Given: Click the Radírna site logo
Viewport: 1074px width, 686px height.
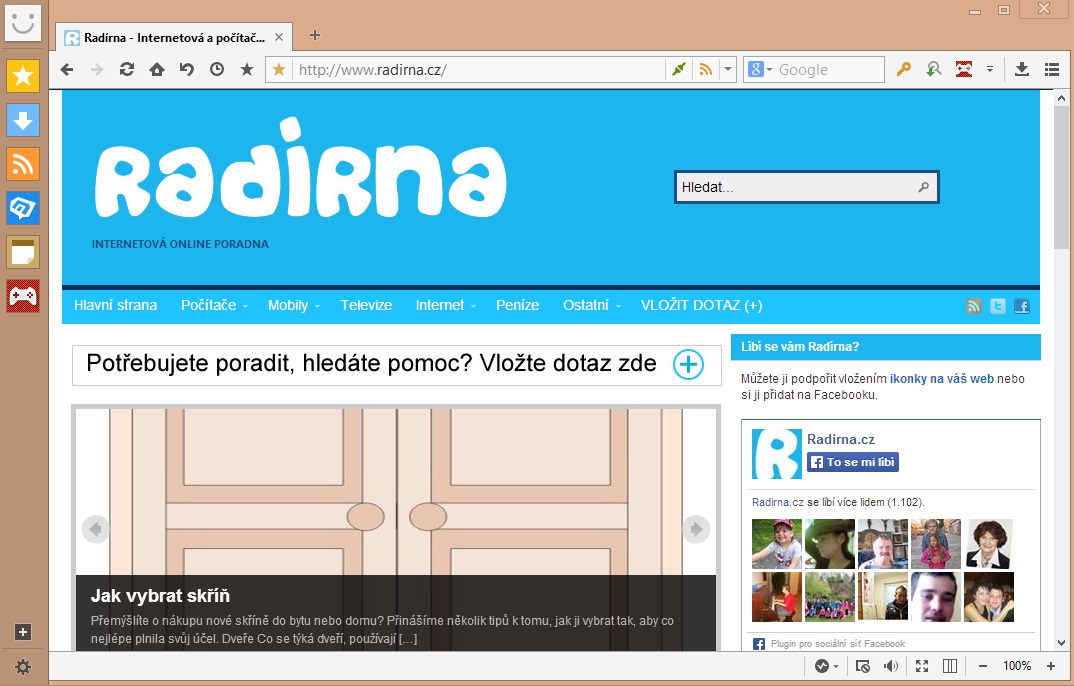Looking at the screenshot, I should coord(301,168).
